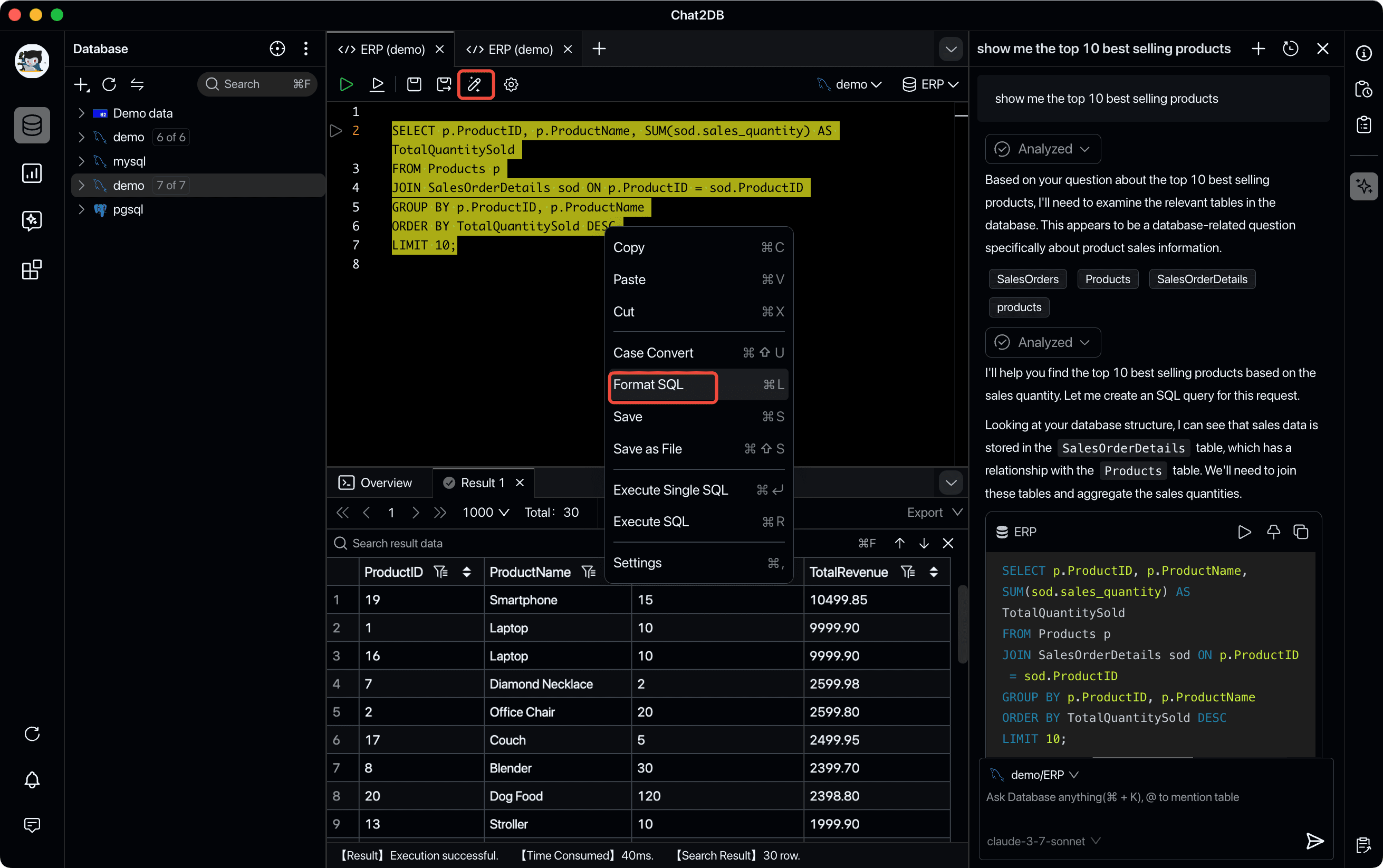Send the chat message
Image resolution: width=1383 pixels, height=868 pixels.
pos(1314,841)
